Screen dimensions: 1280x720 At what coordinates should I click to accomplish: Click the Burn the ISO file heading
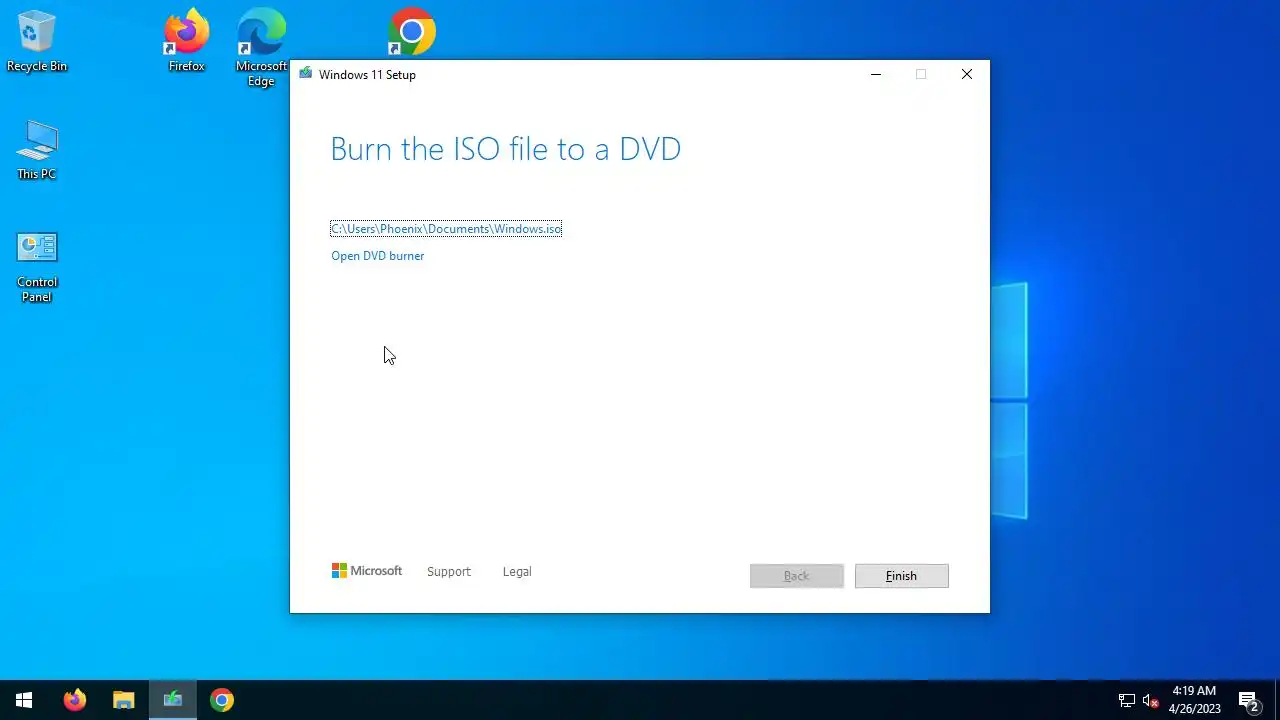point(506,149)
